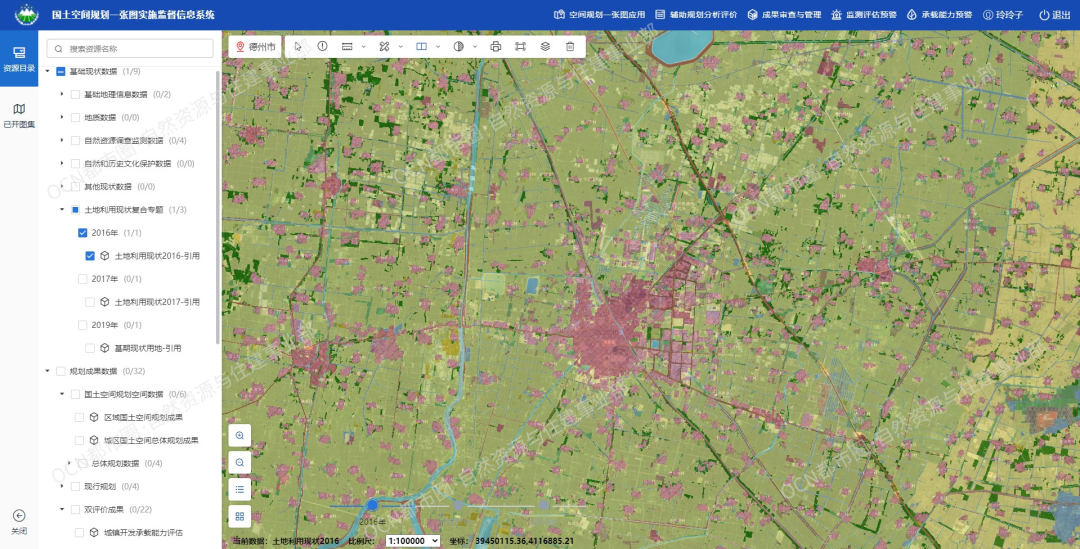Expand 自然资源调查监测数据 node
The height and width of the screenshot is (549, 1080).
click(62, 141)
